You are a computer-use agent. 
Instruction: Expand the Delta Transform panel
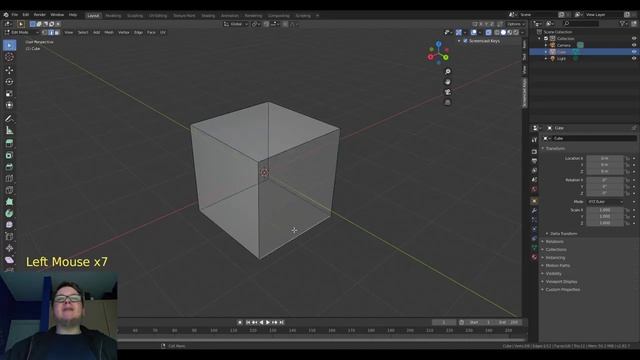pos(563,233)
